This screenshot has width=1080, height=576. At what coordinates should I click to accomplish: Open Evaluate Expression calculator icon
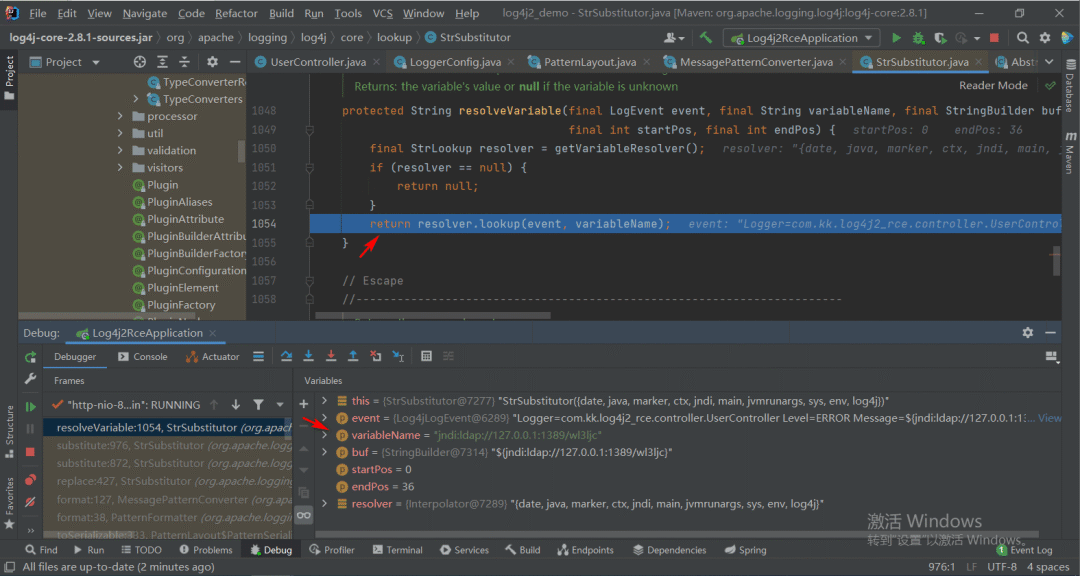click(x=426, y=356)
